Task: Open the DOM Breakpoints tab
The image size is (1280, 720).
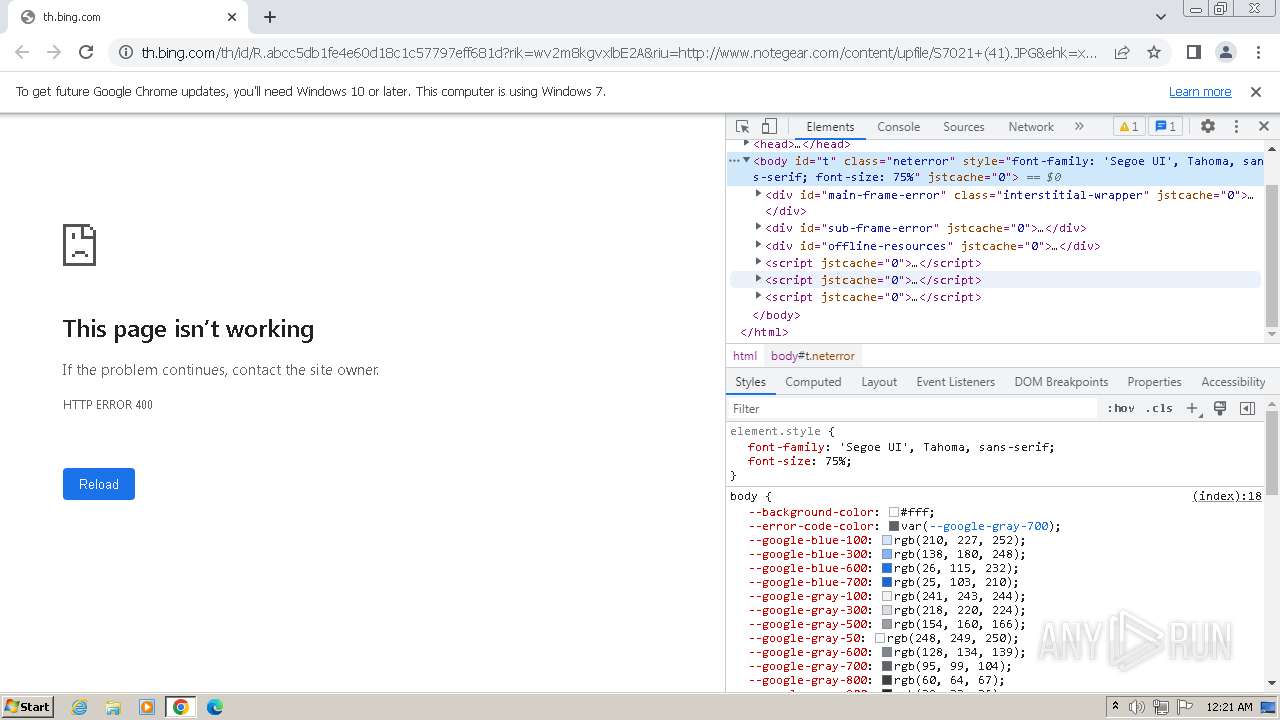Action: coord(1061,382)
